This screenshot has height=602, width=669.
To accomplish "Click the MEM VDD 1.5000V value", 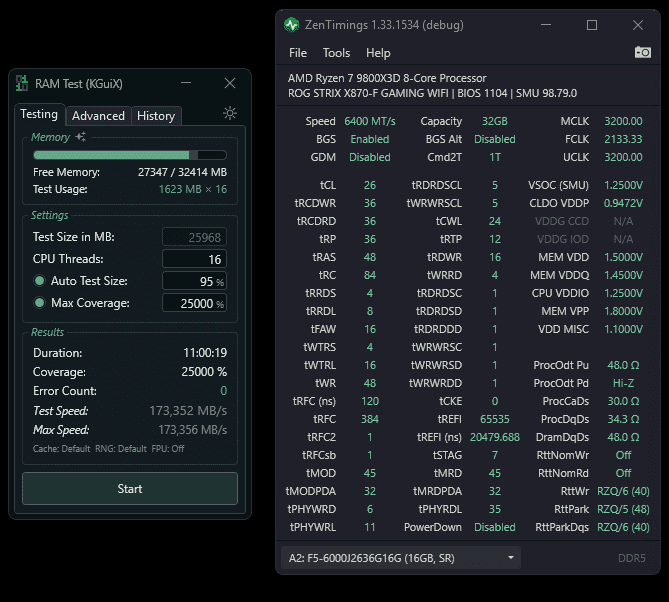I will click(623, 257).
